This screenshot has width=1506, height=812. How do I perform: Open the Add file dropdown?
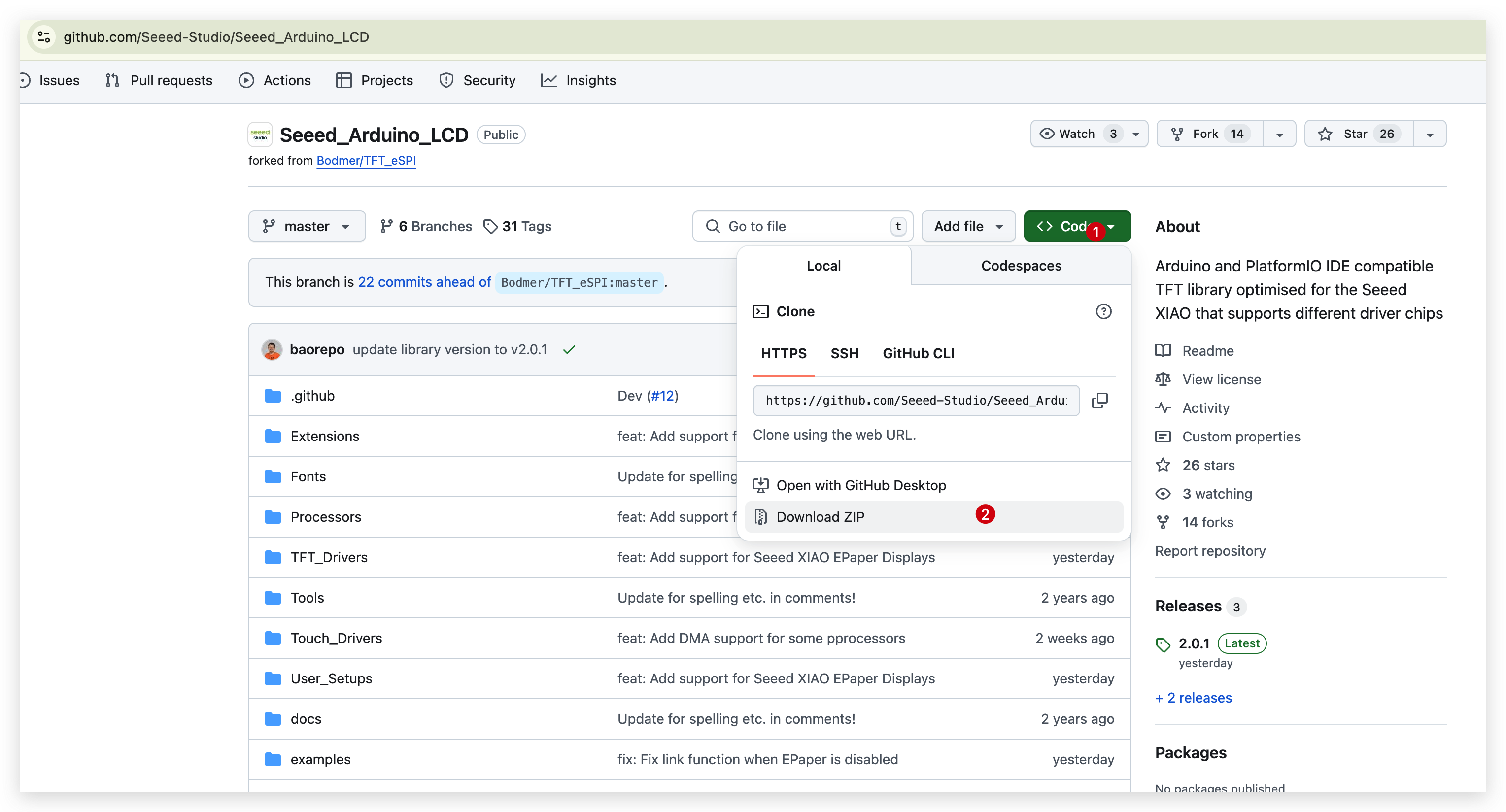[x=968, y=226]
